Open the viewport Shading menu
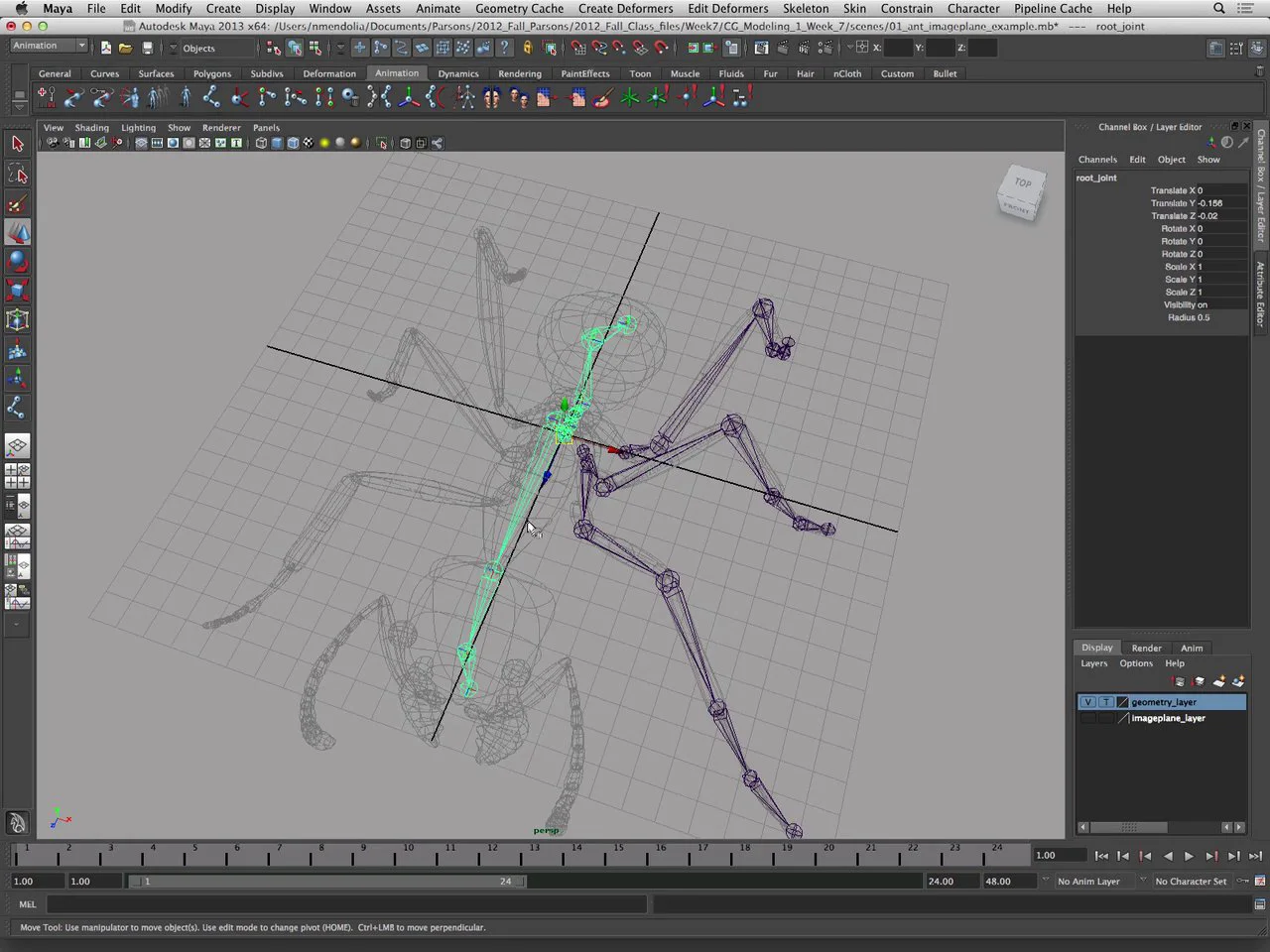Image resolution: width=1270 pixels, height=952 pixels. pyautogui.click(x=92, y=128)
